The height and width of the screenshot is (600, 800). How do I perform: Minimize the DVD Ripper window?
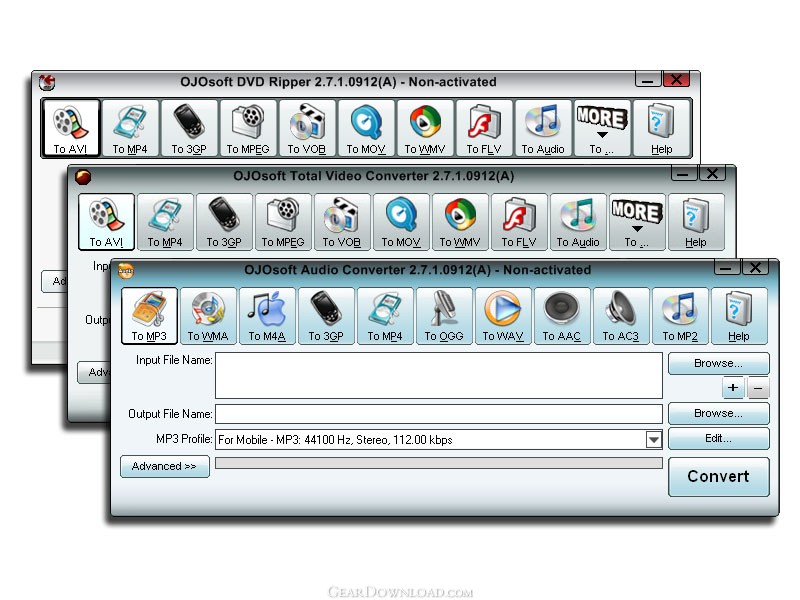tap(648, 80)
